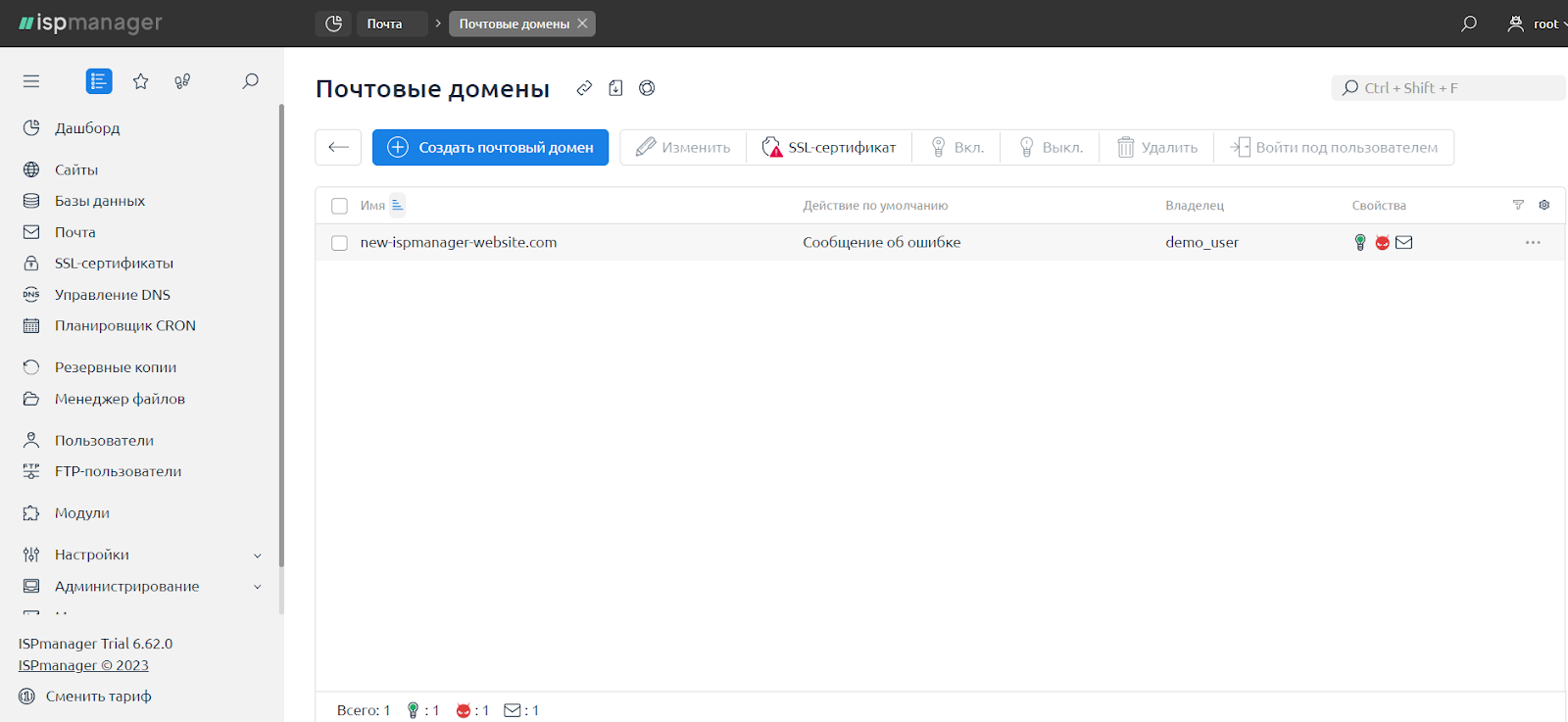The image size is (1568, 722).
Task: Click the demo_user owner cell
Action: (1202, 242)
